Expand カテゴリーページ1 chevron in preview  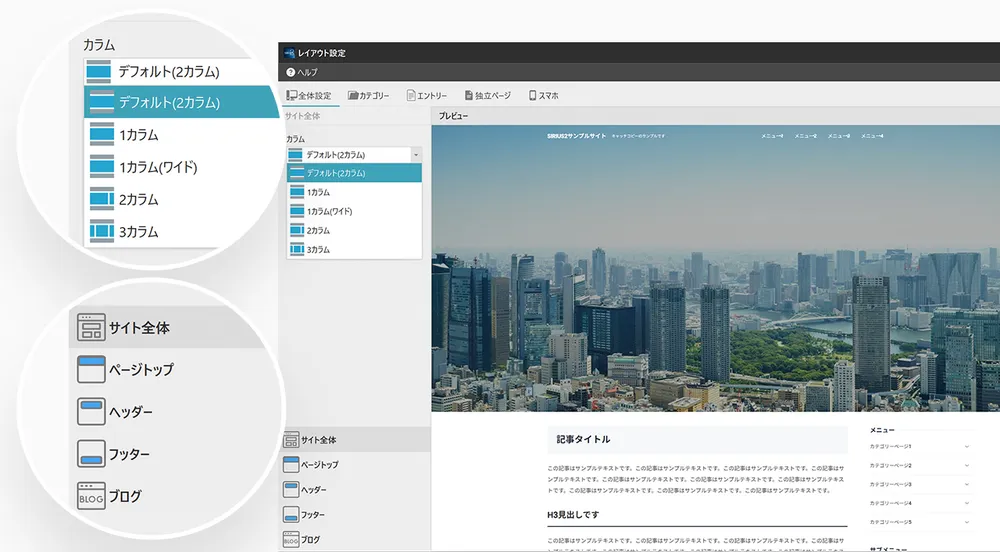pyautogui.click(x=967, y=446)
